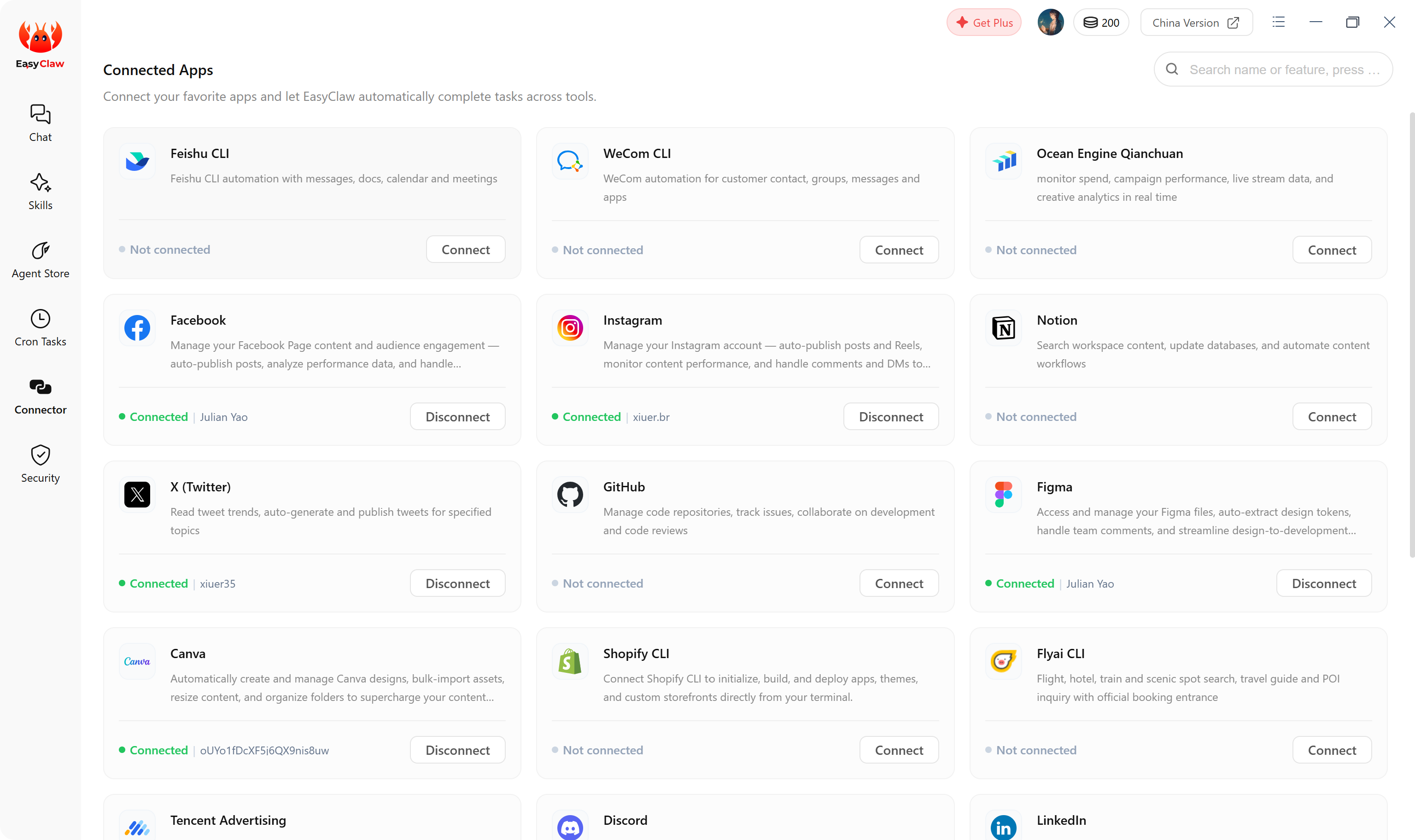
Task: Click the Figma account name Julian Yao
Action: 1090,583
